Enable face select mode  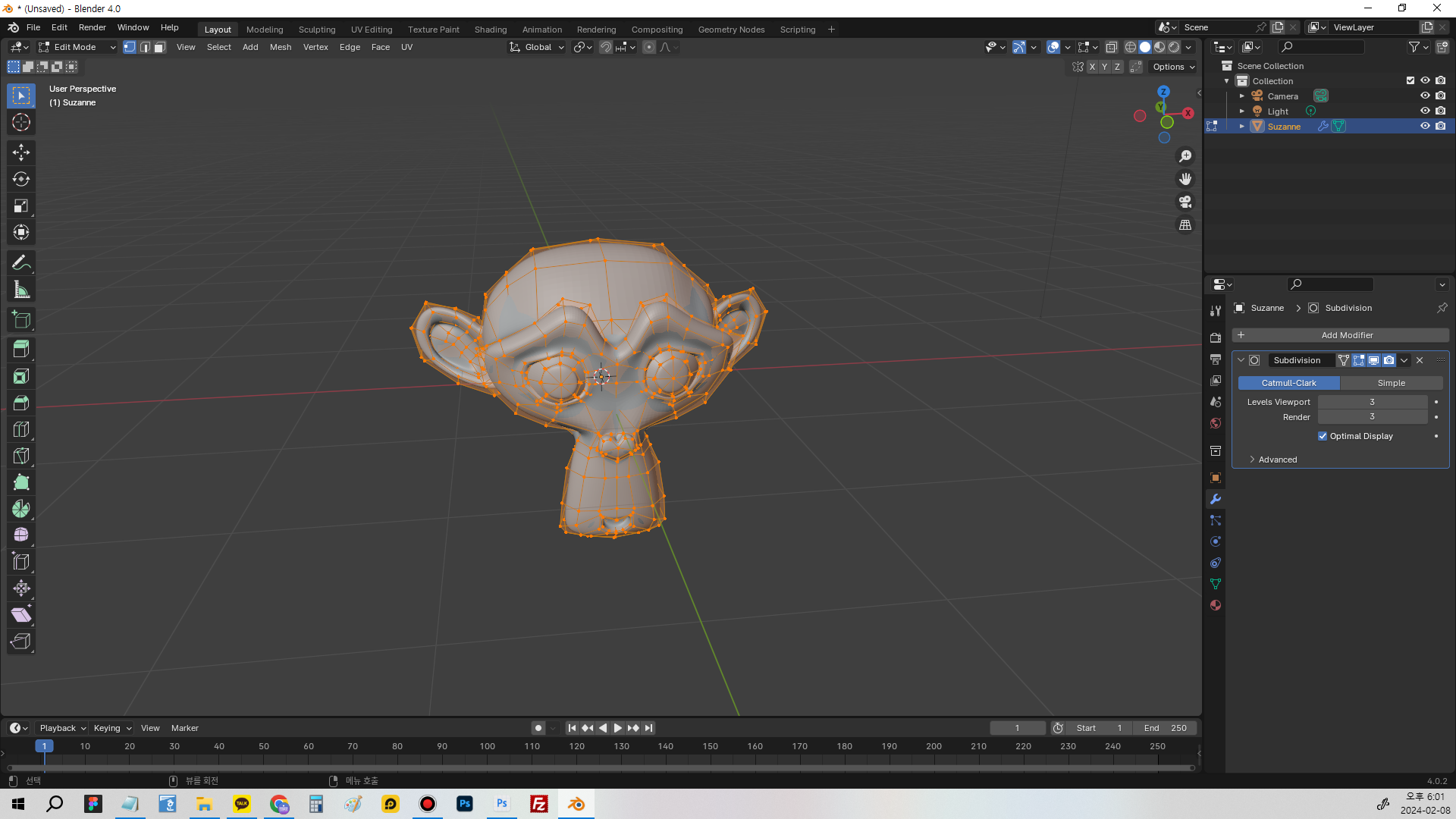pyautogui.click(x=160, y=47)
